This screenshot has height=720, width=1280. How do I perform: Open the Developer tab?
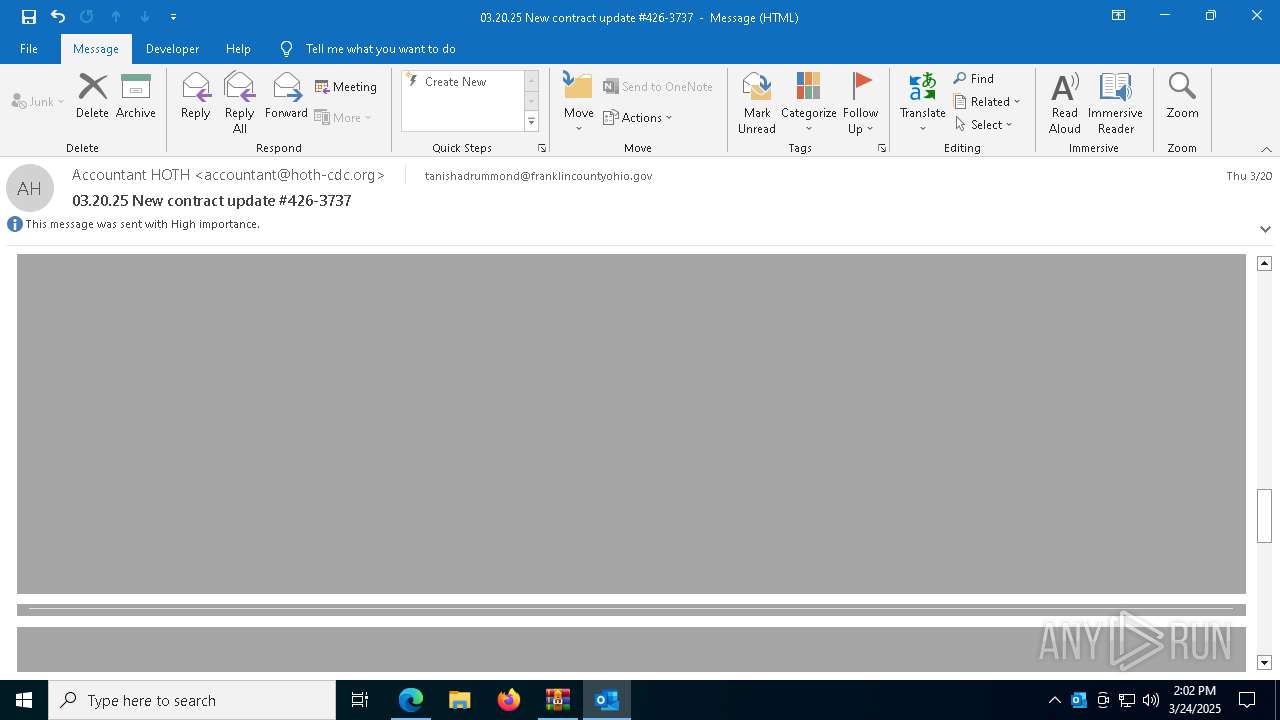click(172, 49)
